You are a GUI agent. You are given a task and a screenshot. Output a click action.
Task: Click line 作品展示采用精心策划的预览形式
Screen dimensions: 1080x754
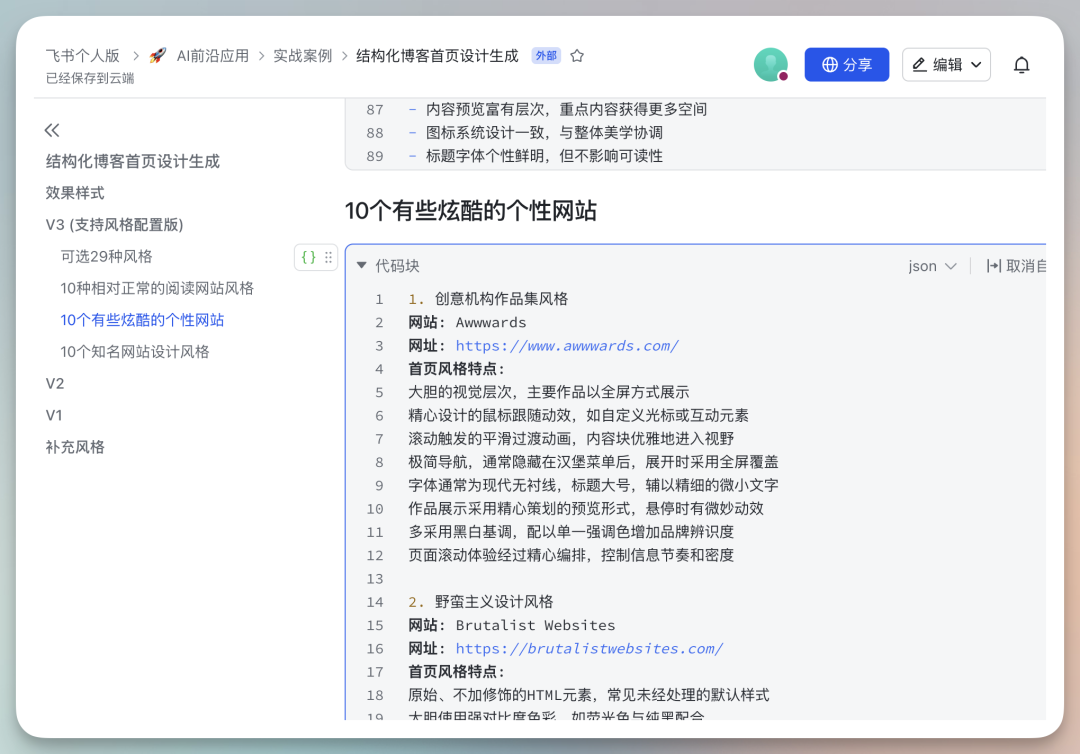coord(585,509)
